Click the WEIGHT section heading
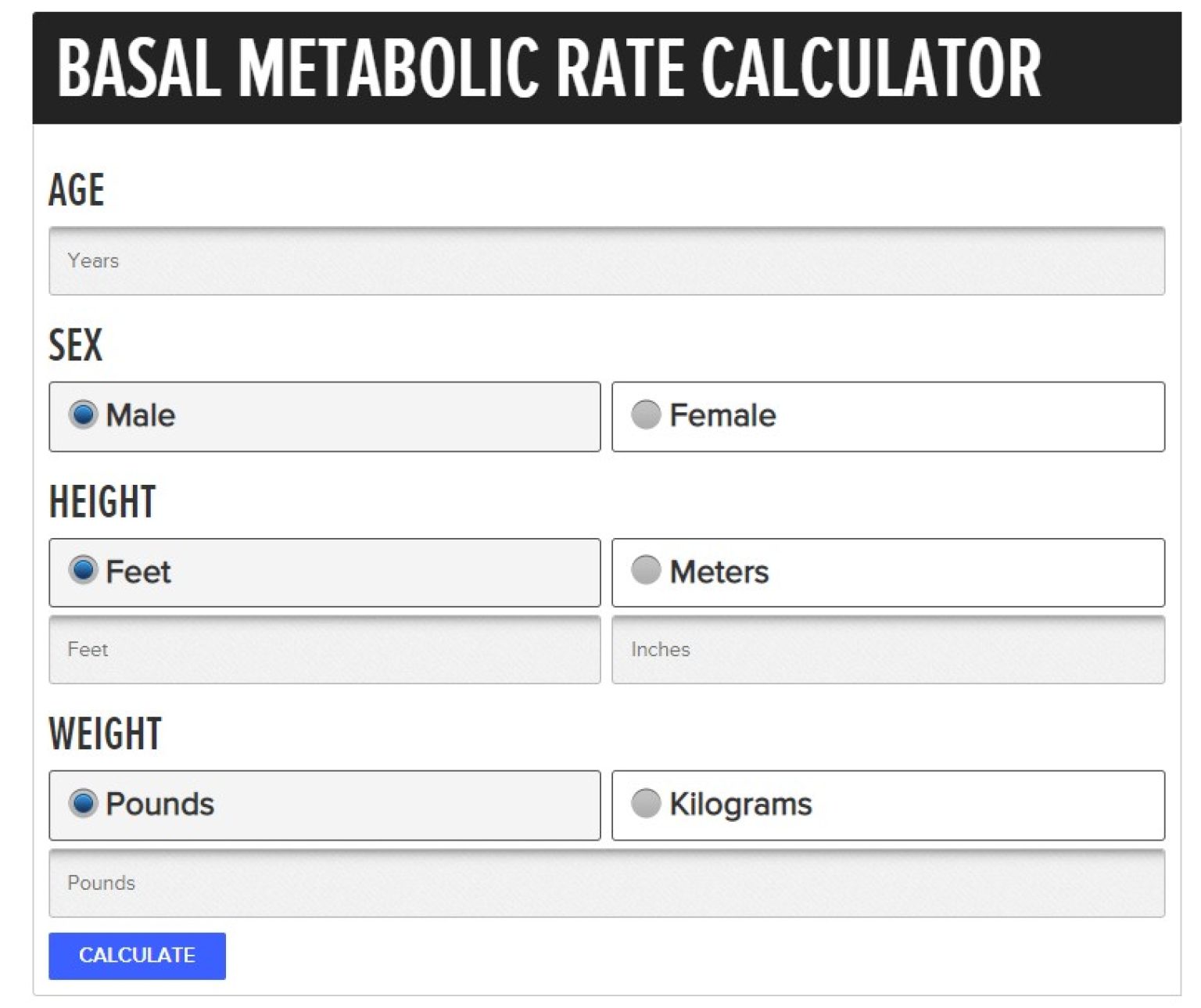This screenshot has height=1008, width=1201. [x=106, y=733]
